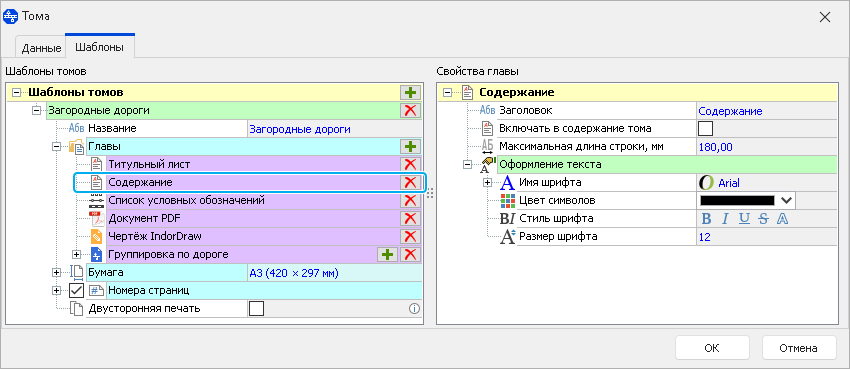The height and width of the screenshot is (369, 850).
Task: Click the Группировка по дороге icon
Action: pos(96,254)
